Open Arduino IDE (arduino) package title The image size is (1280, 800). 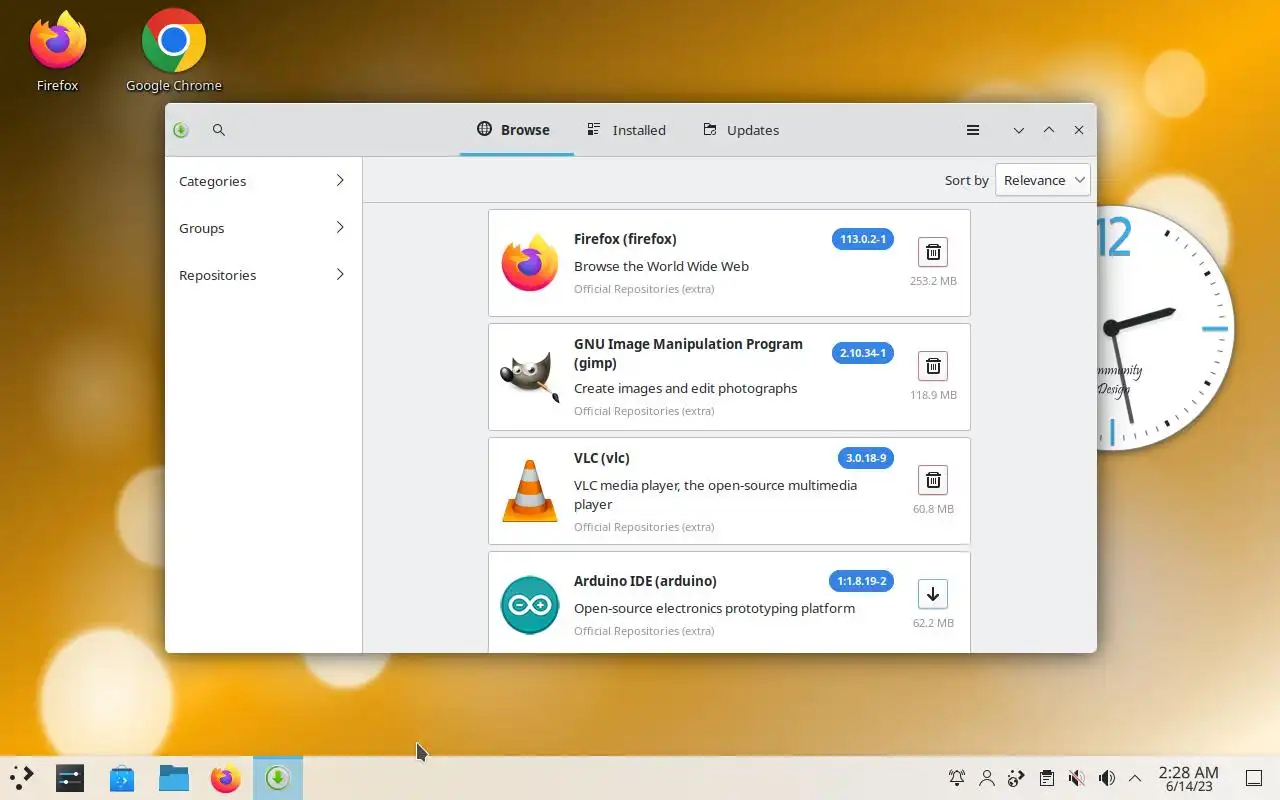(645, 581)
